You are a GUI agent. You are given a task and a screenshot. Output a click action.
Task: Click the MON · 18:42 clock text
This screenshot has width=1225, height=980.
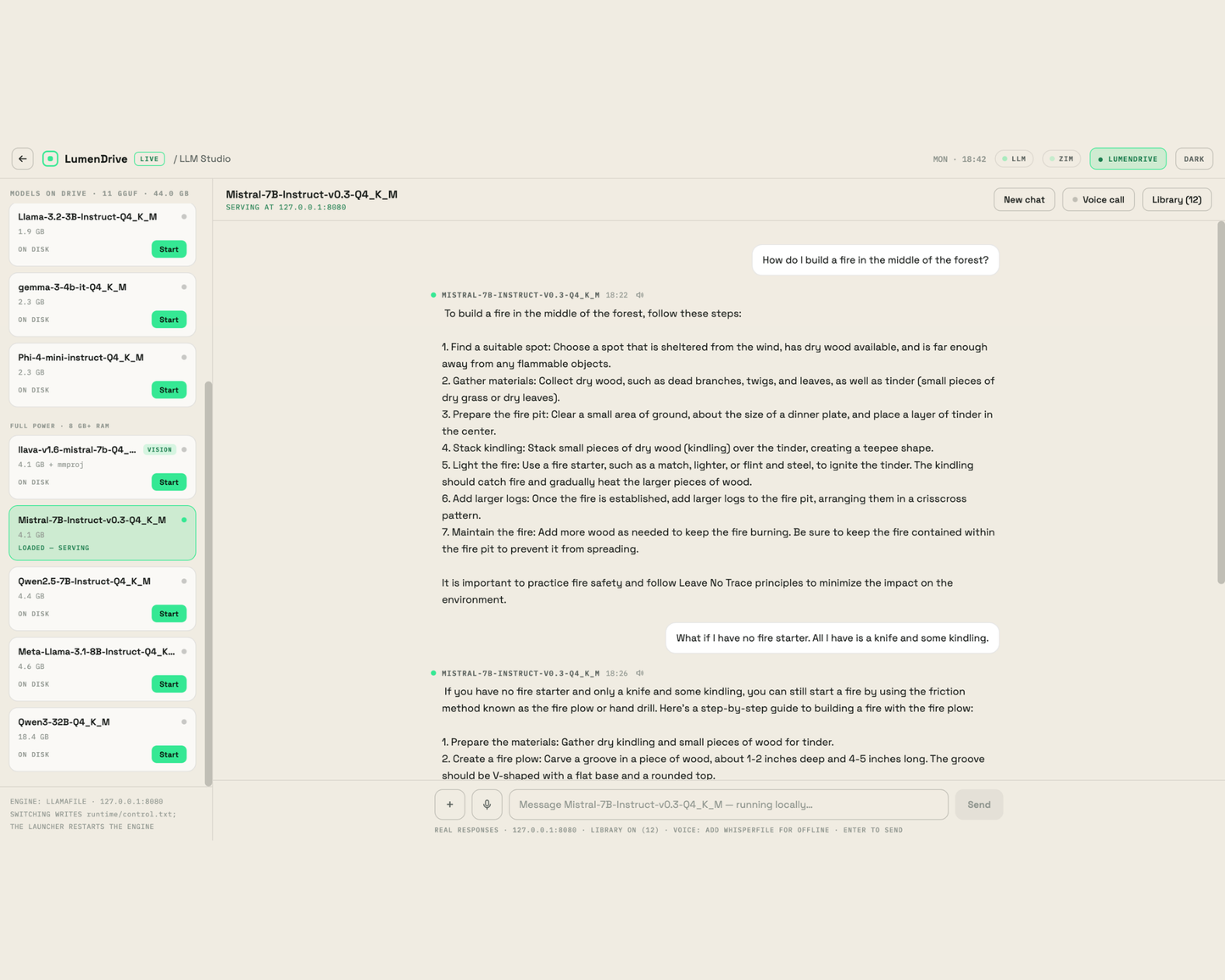pyautogui.click(x=959, y=159)
